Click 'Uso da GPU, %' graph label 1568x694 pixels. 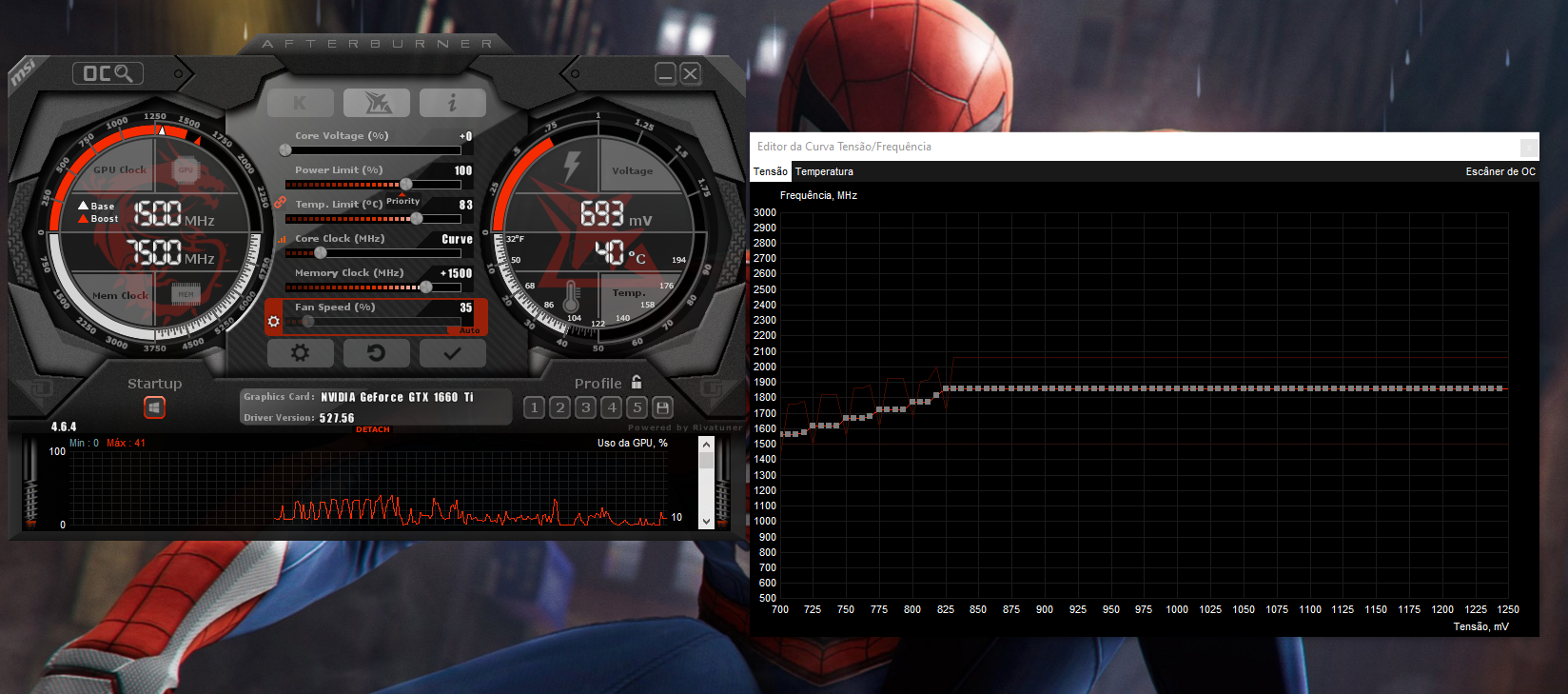[x=633, y=443]
